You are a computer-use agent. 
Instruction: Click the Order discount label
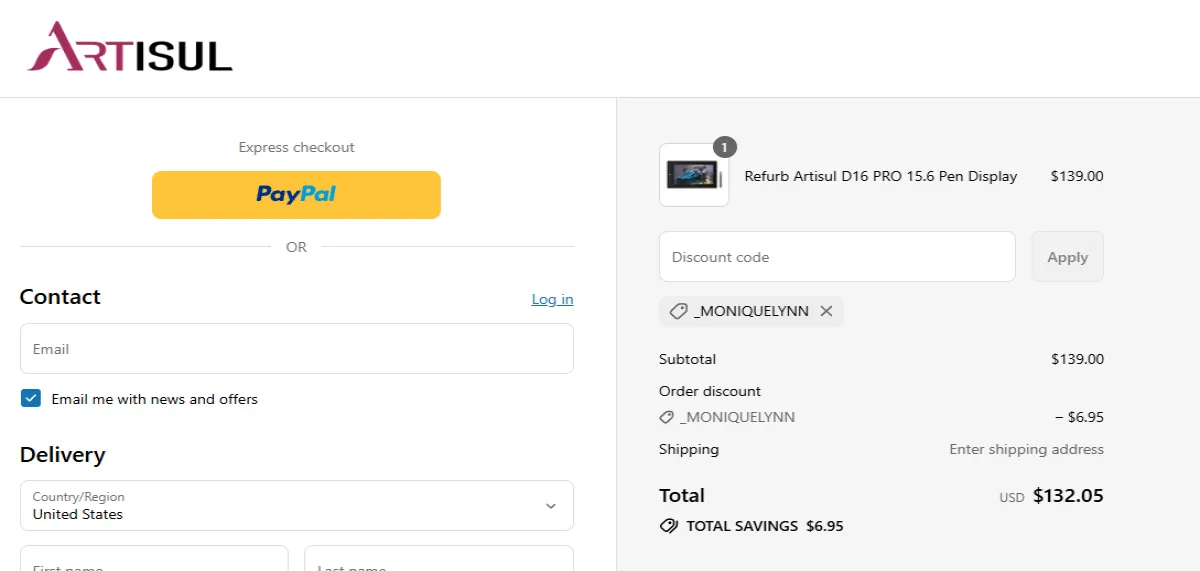point(710,391)
